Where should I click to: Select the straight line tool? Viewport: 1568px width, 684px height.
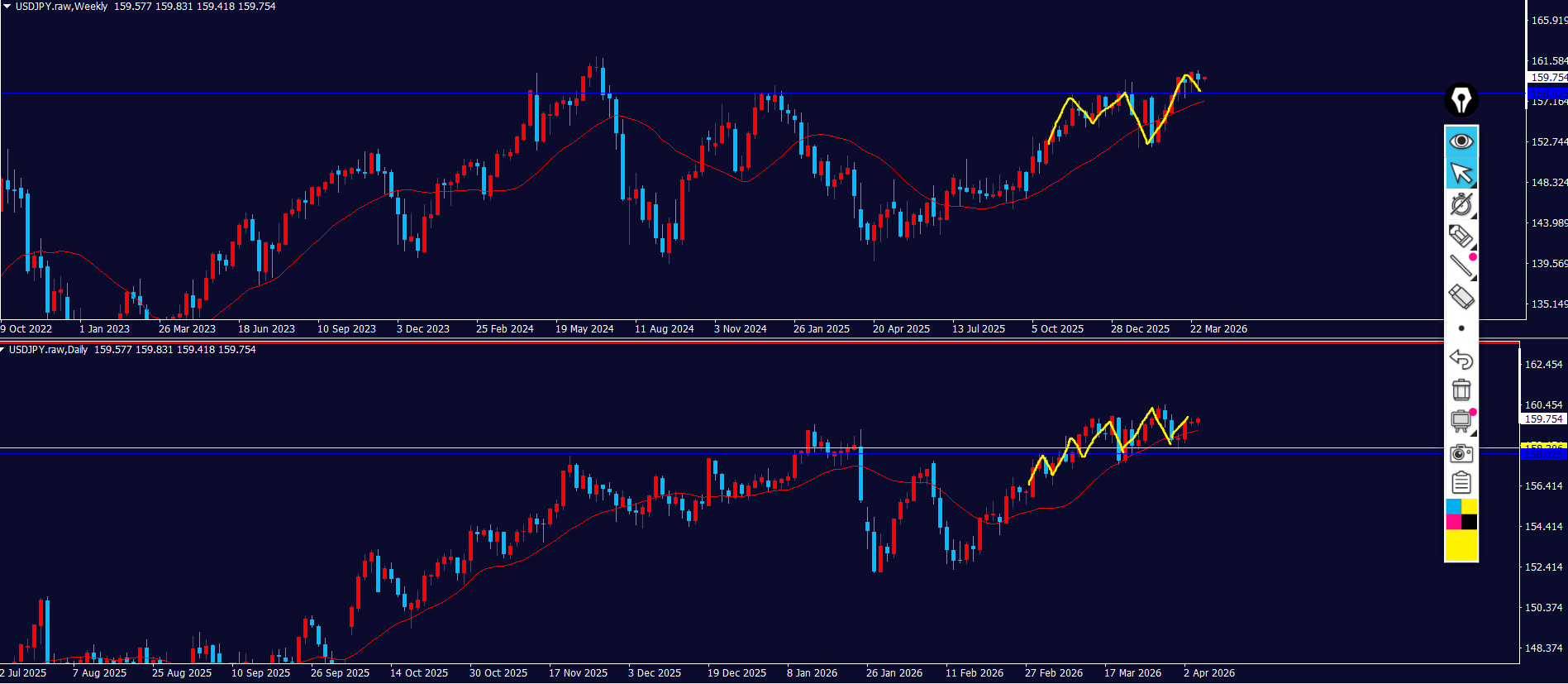1461,265
